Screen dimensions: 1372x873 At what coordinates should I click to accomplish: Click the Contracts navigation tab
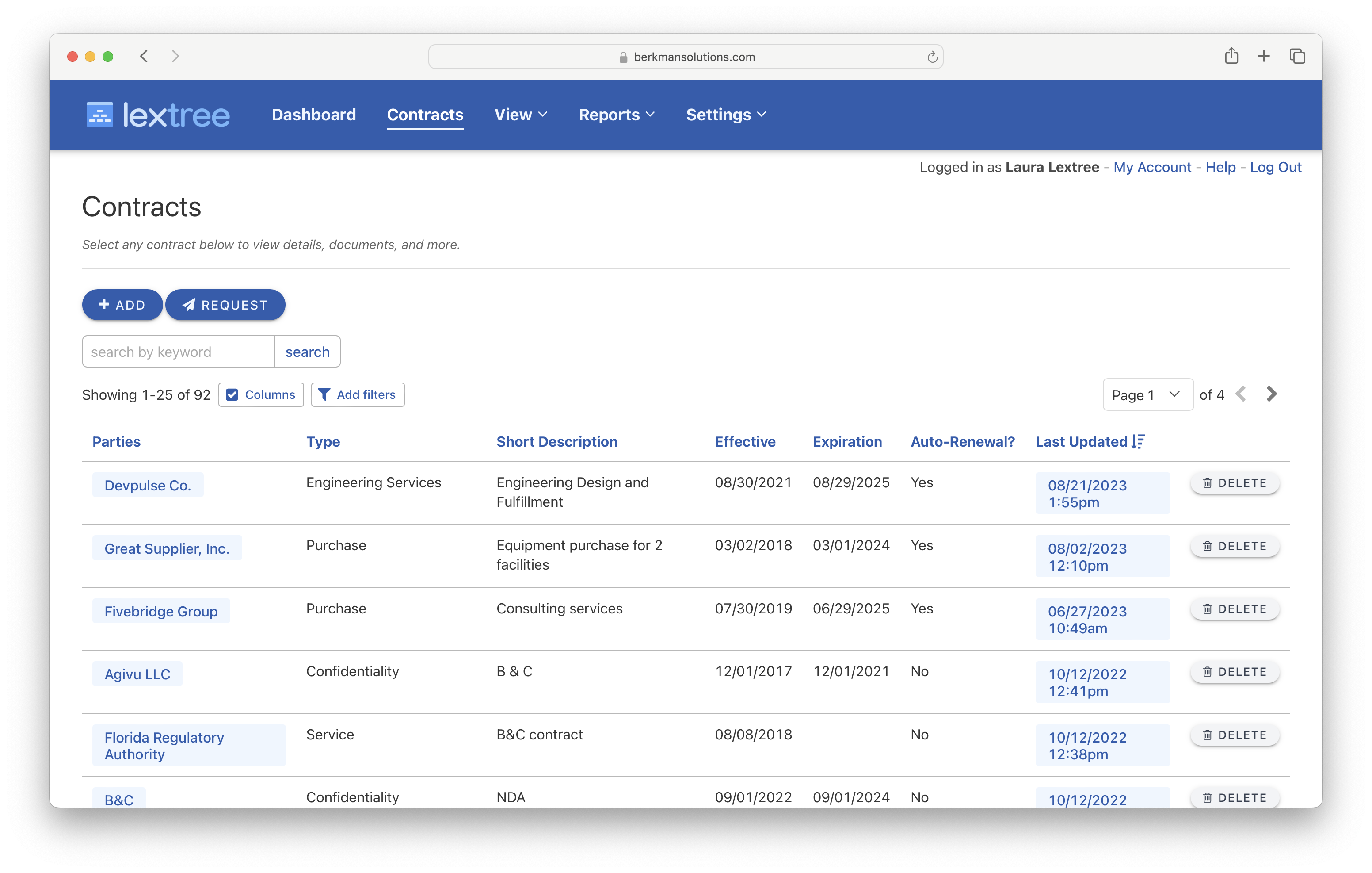click(x=425, y=114)
